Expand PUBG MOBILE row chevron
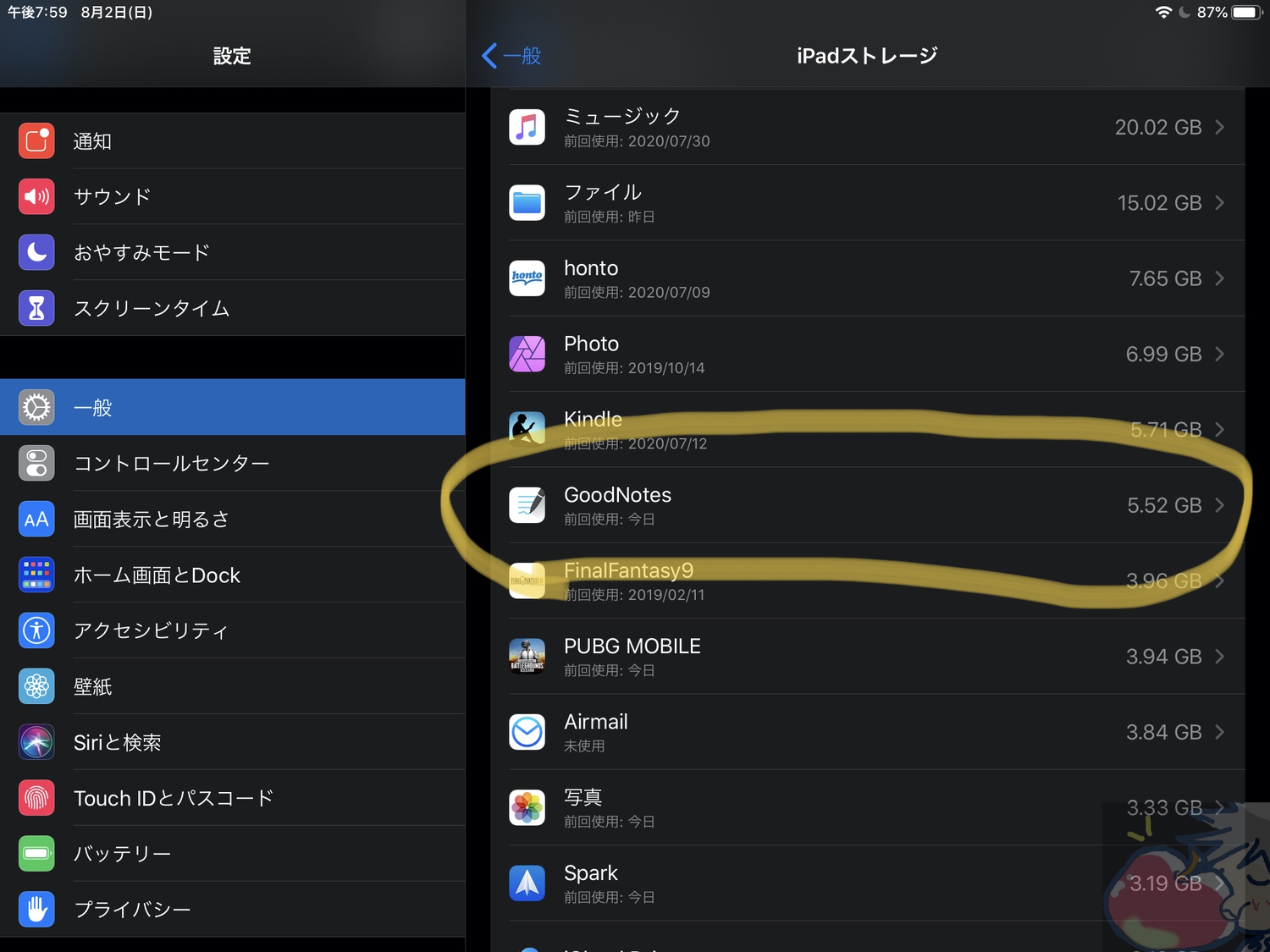Screen dimensions: 1270x952 1220,657
